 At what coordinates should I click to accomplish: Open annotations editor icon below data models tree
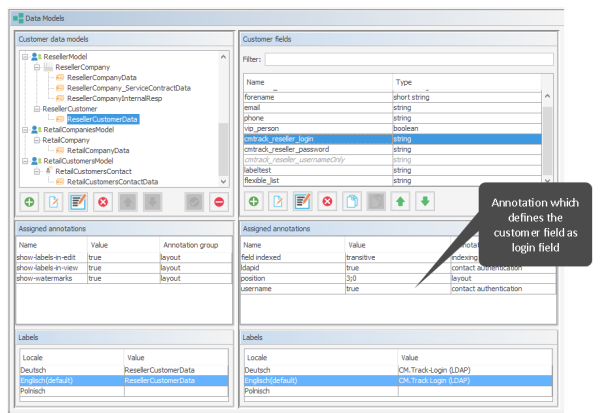point(78,202)
